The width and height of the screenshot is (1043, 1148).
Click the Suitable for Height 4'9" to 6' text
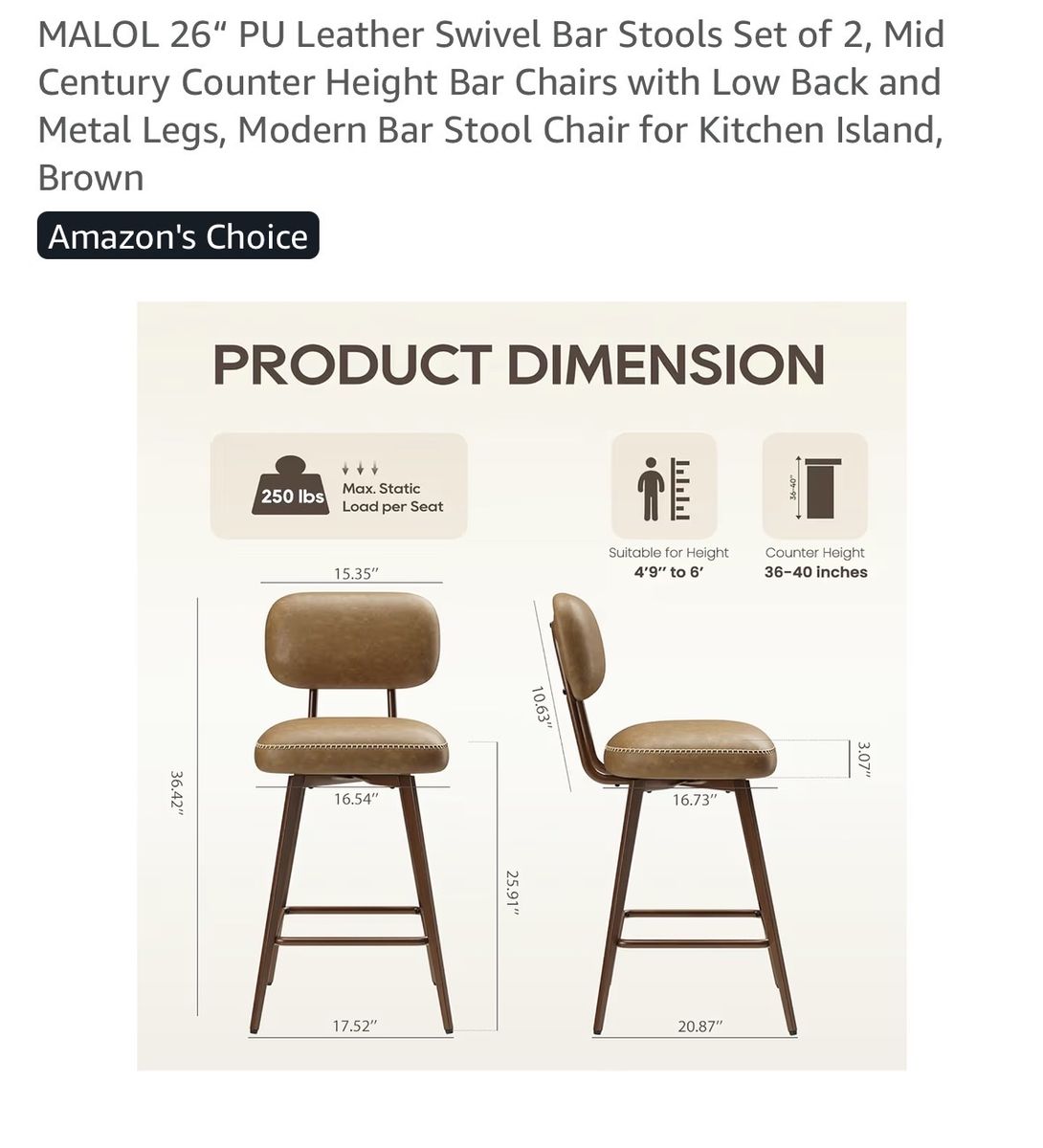[x=668, y=563]
